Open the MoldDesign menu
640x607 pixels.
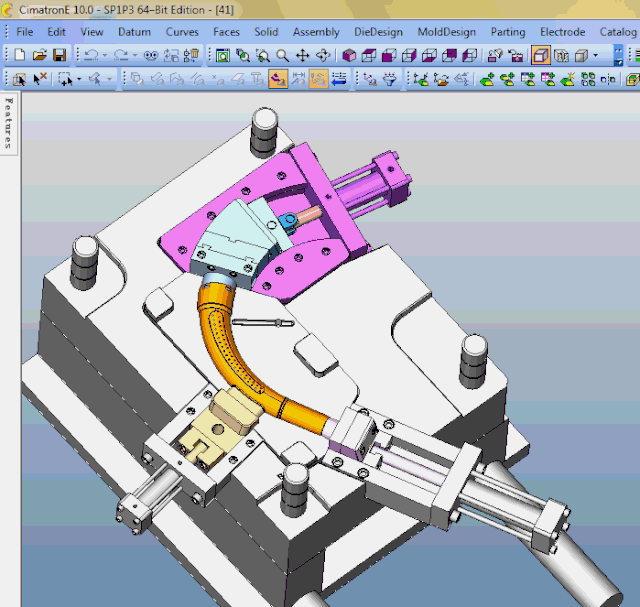[447, 32]
